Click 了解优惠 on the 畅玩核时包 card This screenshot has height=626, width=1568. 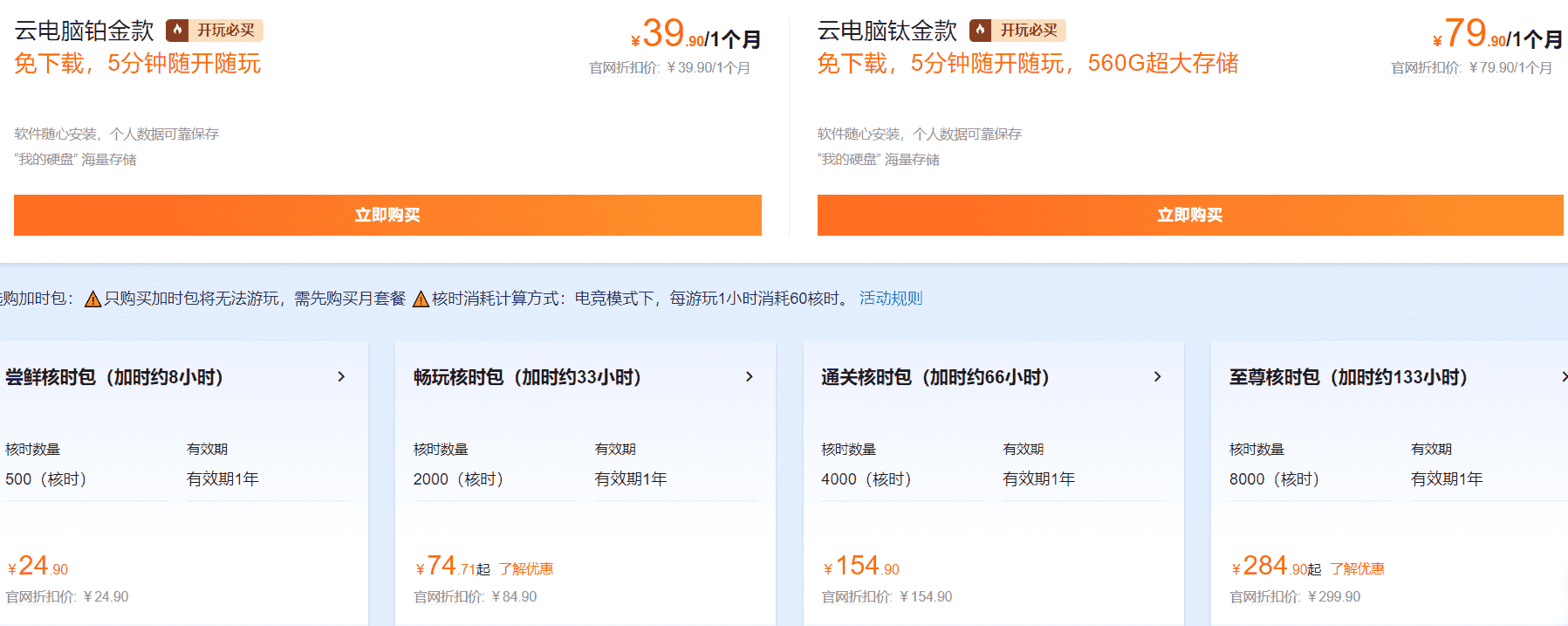click(526, 569)
